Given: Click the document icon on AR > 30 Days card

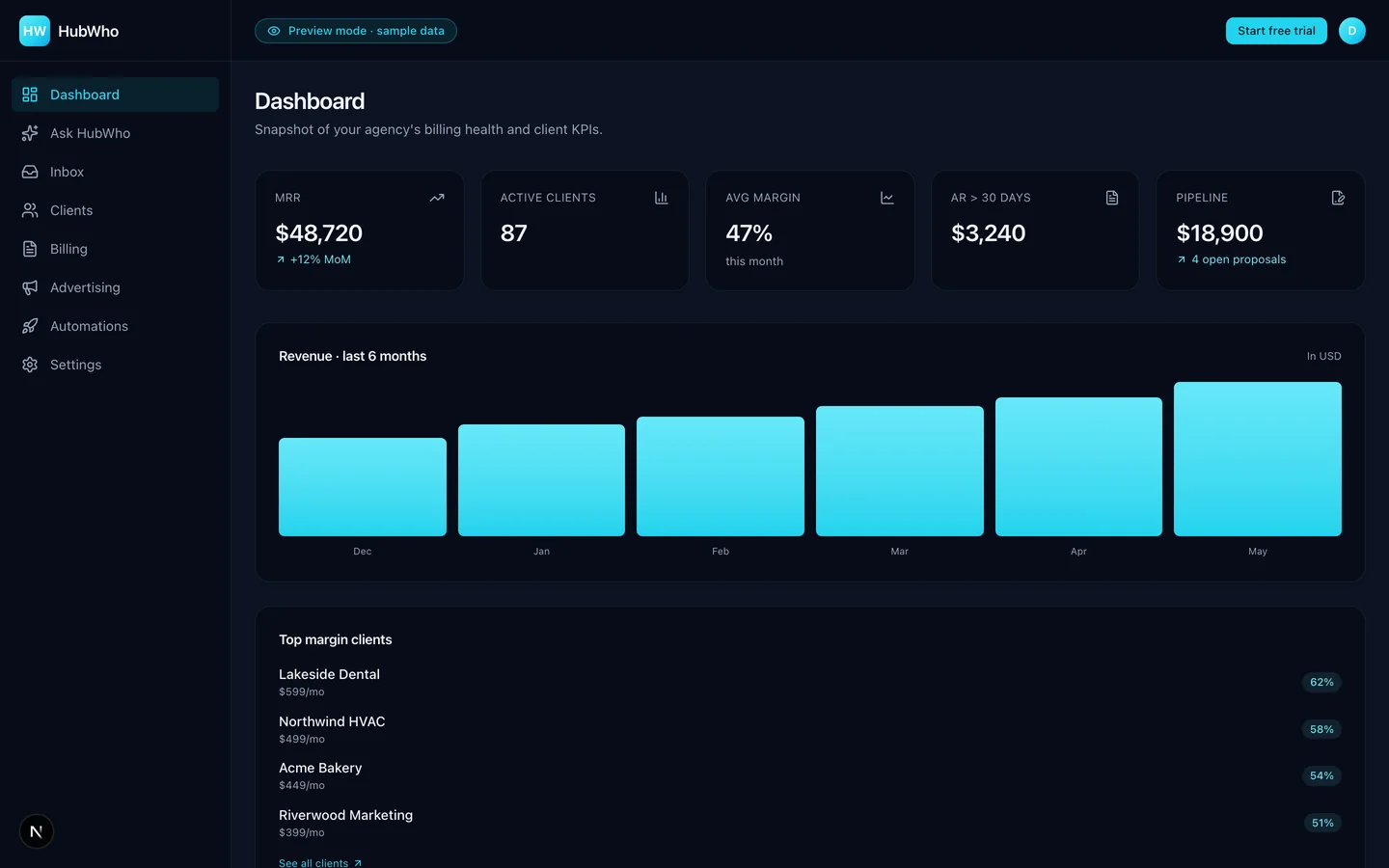Looking at the screenshot, I should 1112,198.
